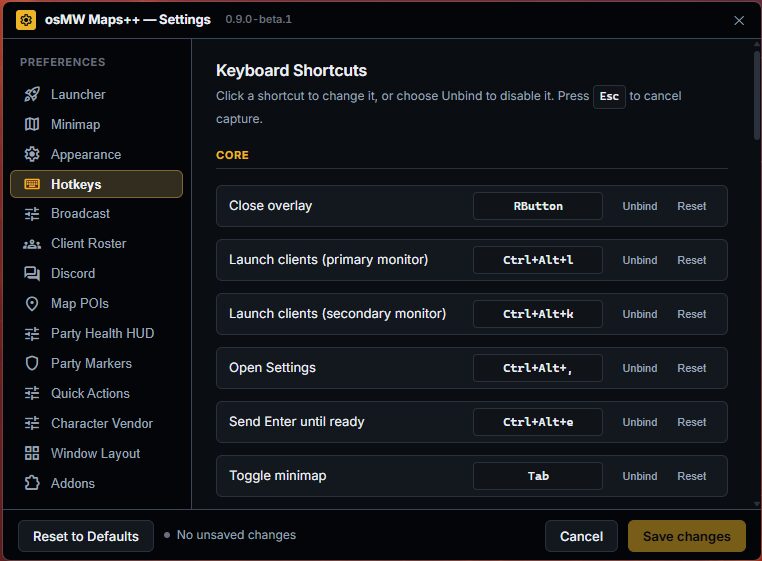Select Window Layout in sidebar
The image size is (762, 561).
(x=96, y=454)
